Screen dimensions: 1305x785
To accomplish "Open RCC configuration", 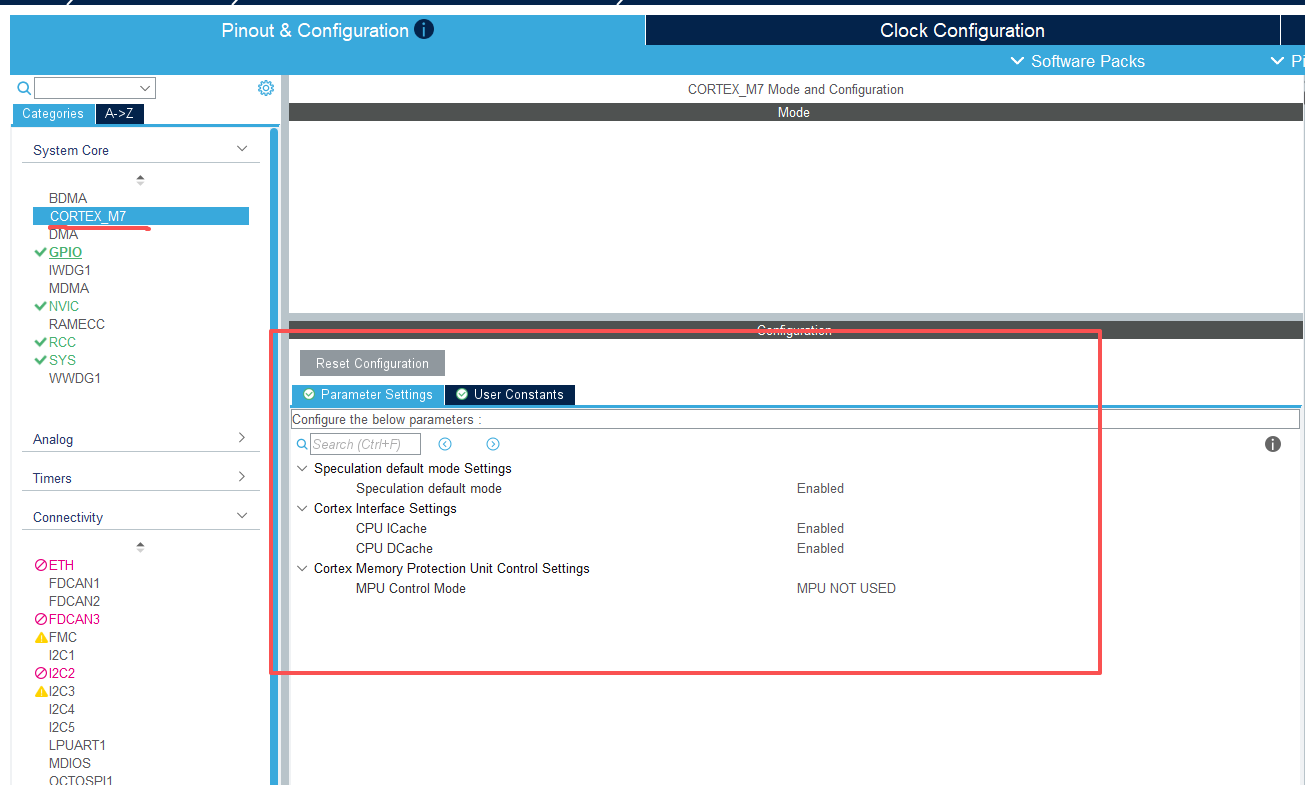I will 62,342.
